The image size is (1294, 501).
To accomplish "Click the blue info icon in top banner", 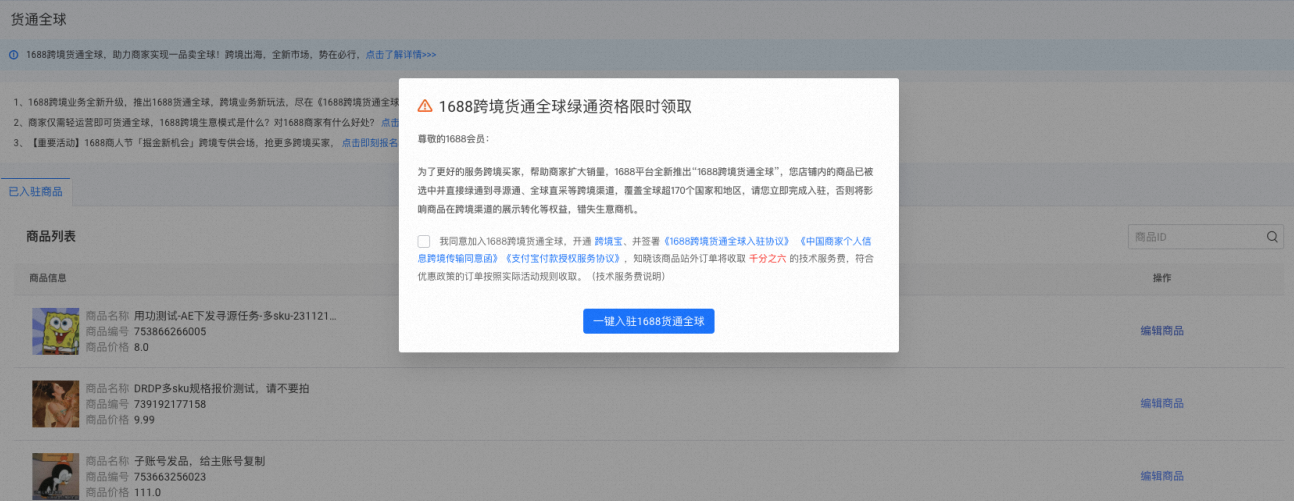I will (x=14, y=54).
